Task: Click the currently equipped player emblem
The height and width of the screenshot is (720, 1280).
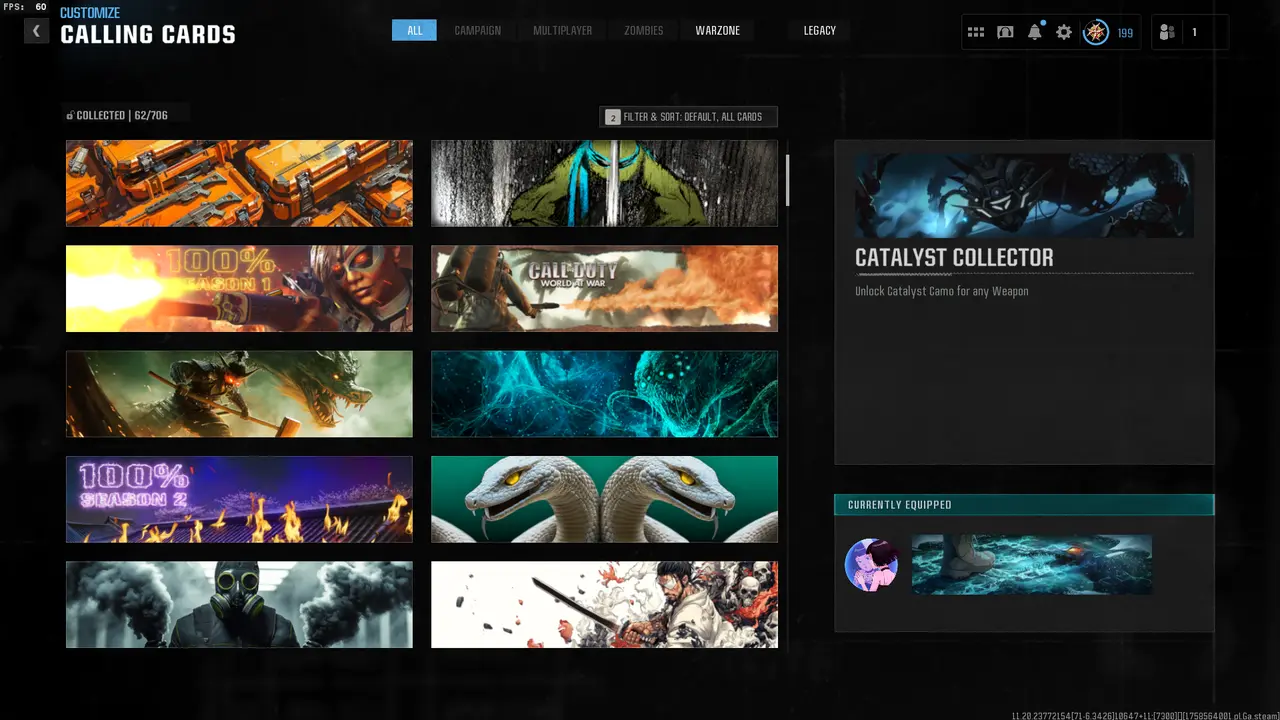Action: [871, 565]
